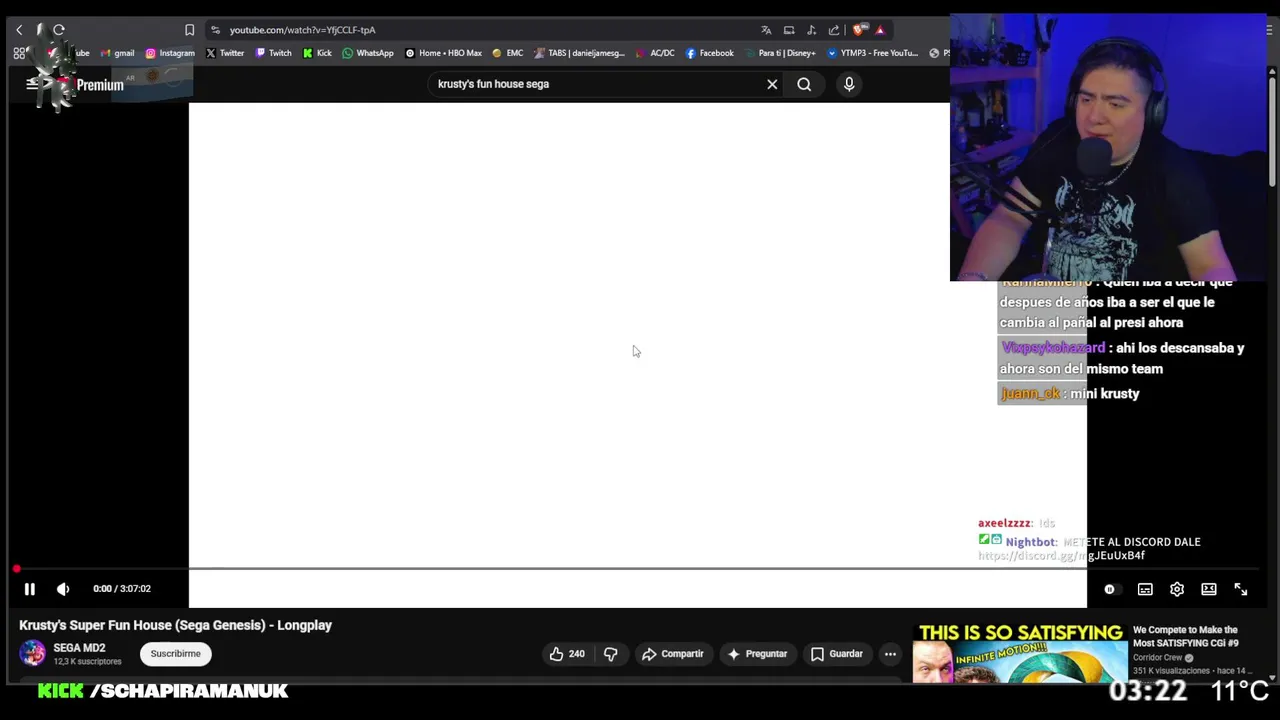
Task: Pause the video
Action: coord(29,589)
